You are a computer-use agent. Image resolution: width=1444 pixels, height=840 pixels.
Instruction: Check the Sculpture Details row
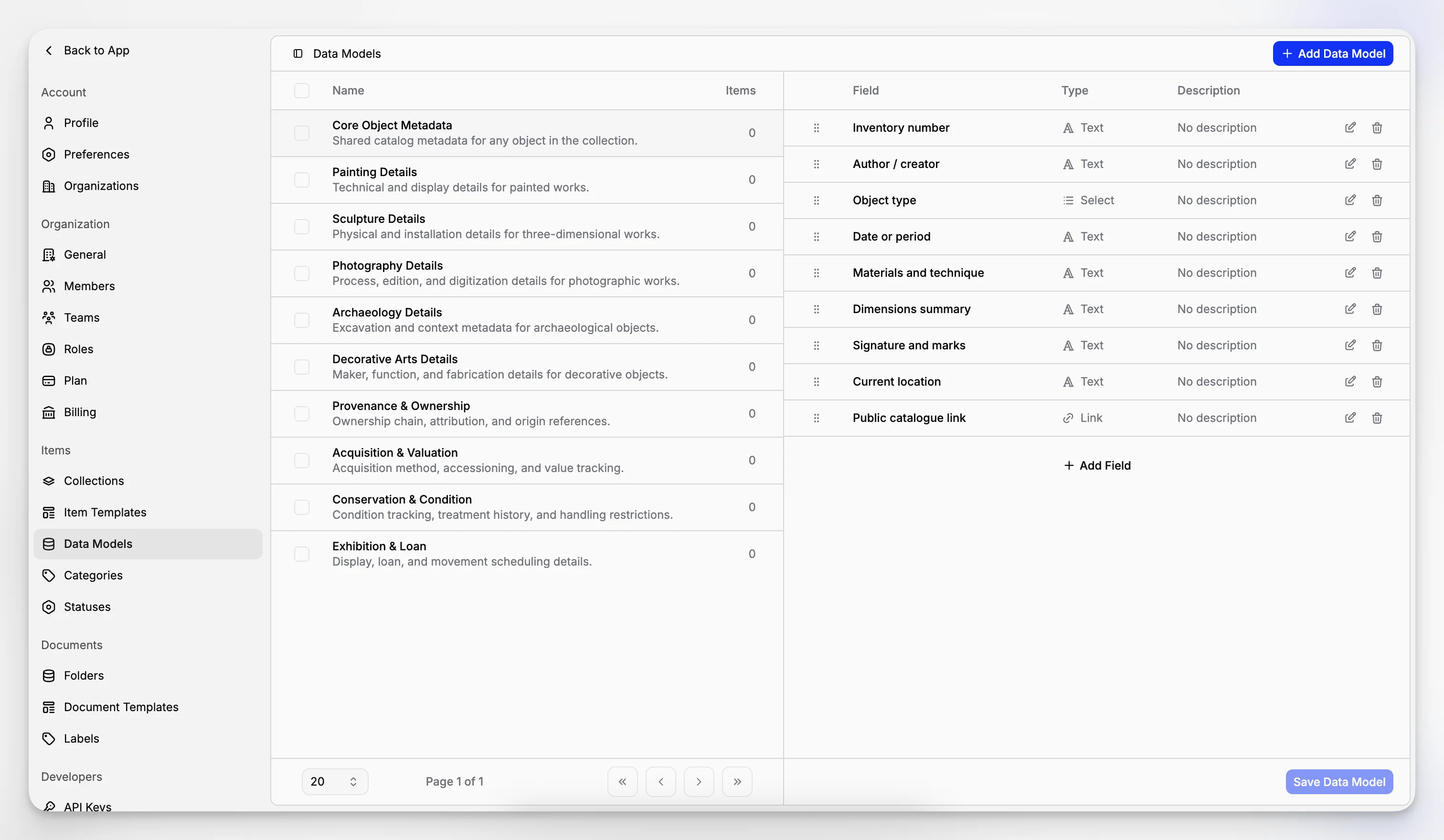[301, 227]
